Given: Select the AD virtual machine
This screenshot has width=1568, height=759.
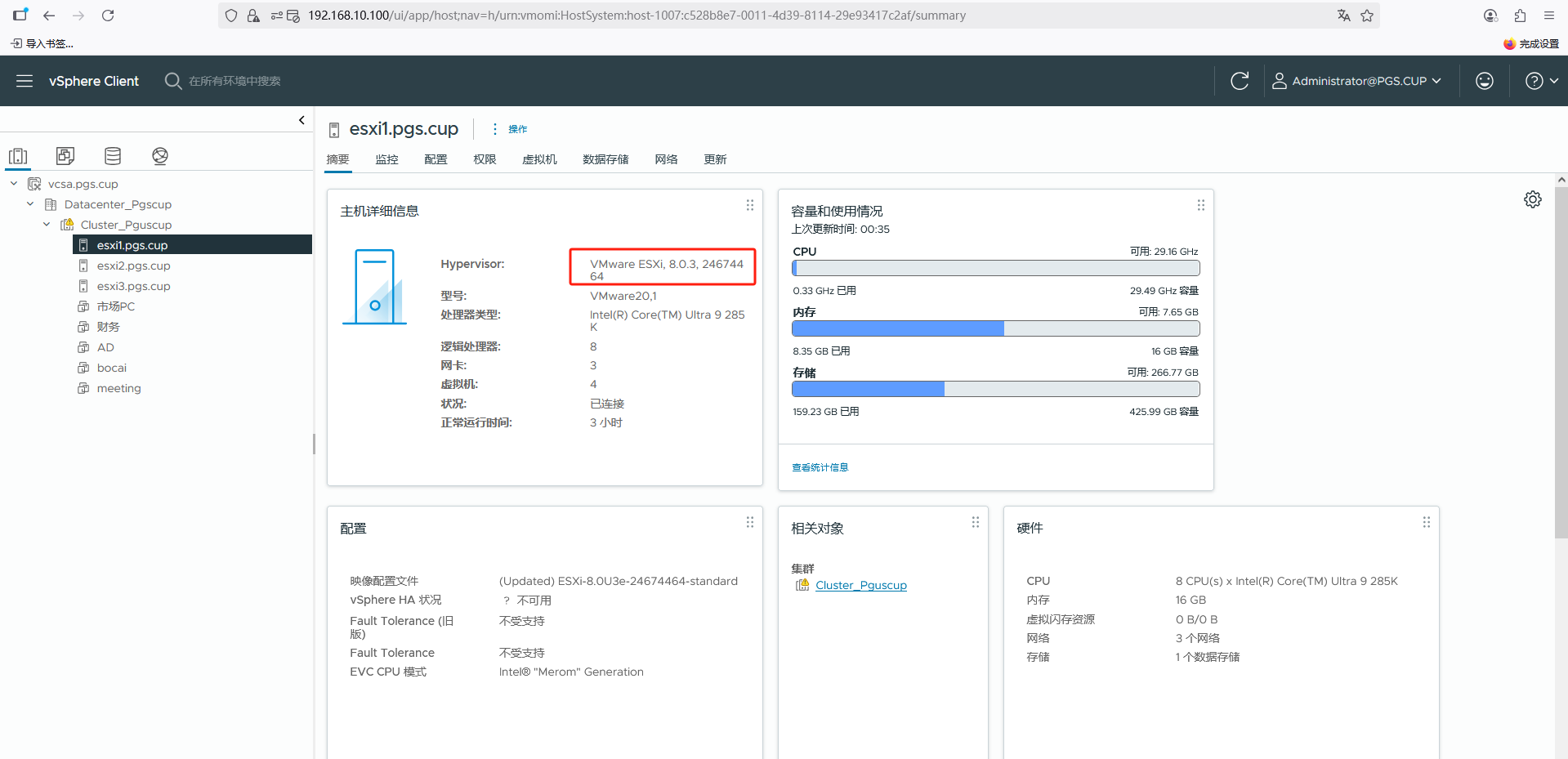Looking at the screenshot, I should coord(105,347).
